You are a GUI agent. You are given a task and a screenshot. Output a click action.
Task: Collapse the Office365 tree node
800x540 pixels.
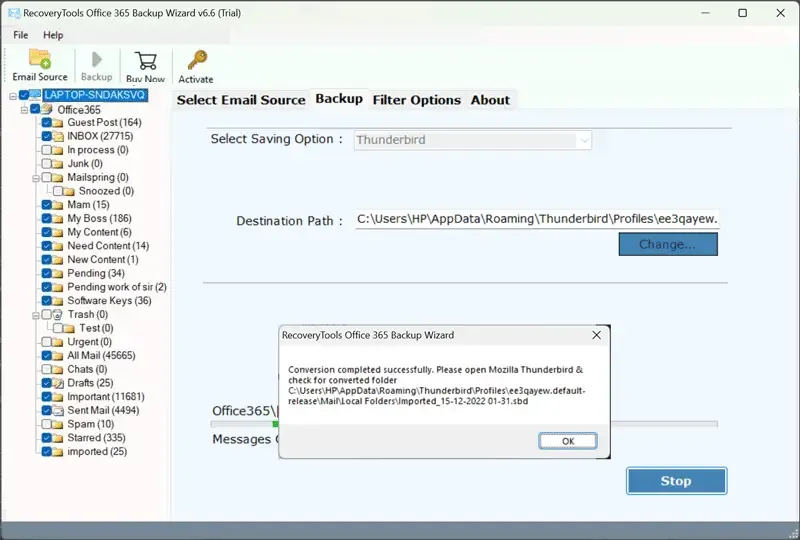coord(25,109)
